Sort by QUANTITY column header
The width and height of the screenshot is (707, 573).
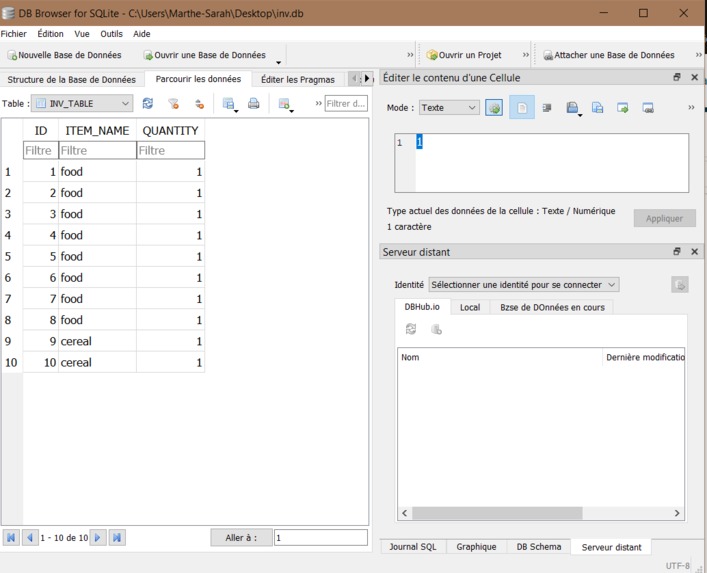click(x=170, y=131)
